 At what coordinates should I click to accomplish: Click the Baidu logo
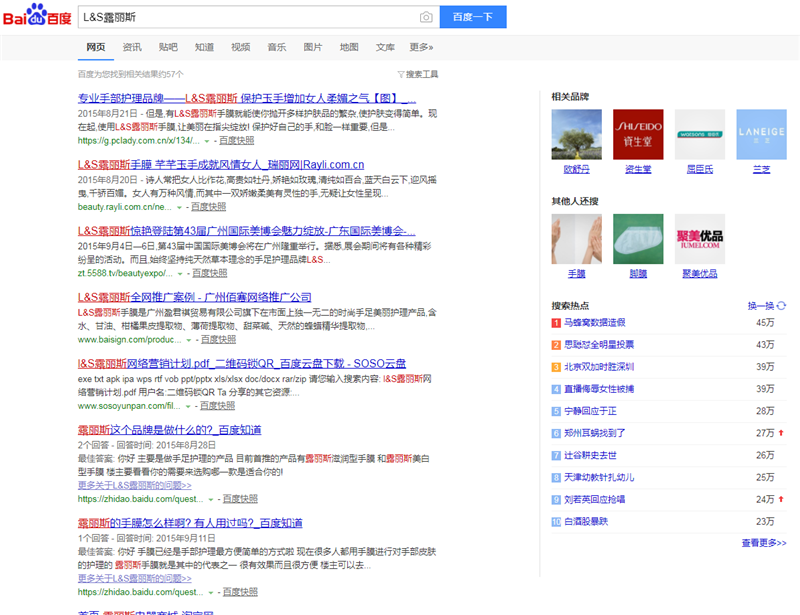(37, 15)
